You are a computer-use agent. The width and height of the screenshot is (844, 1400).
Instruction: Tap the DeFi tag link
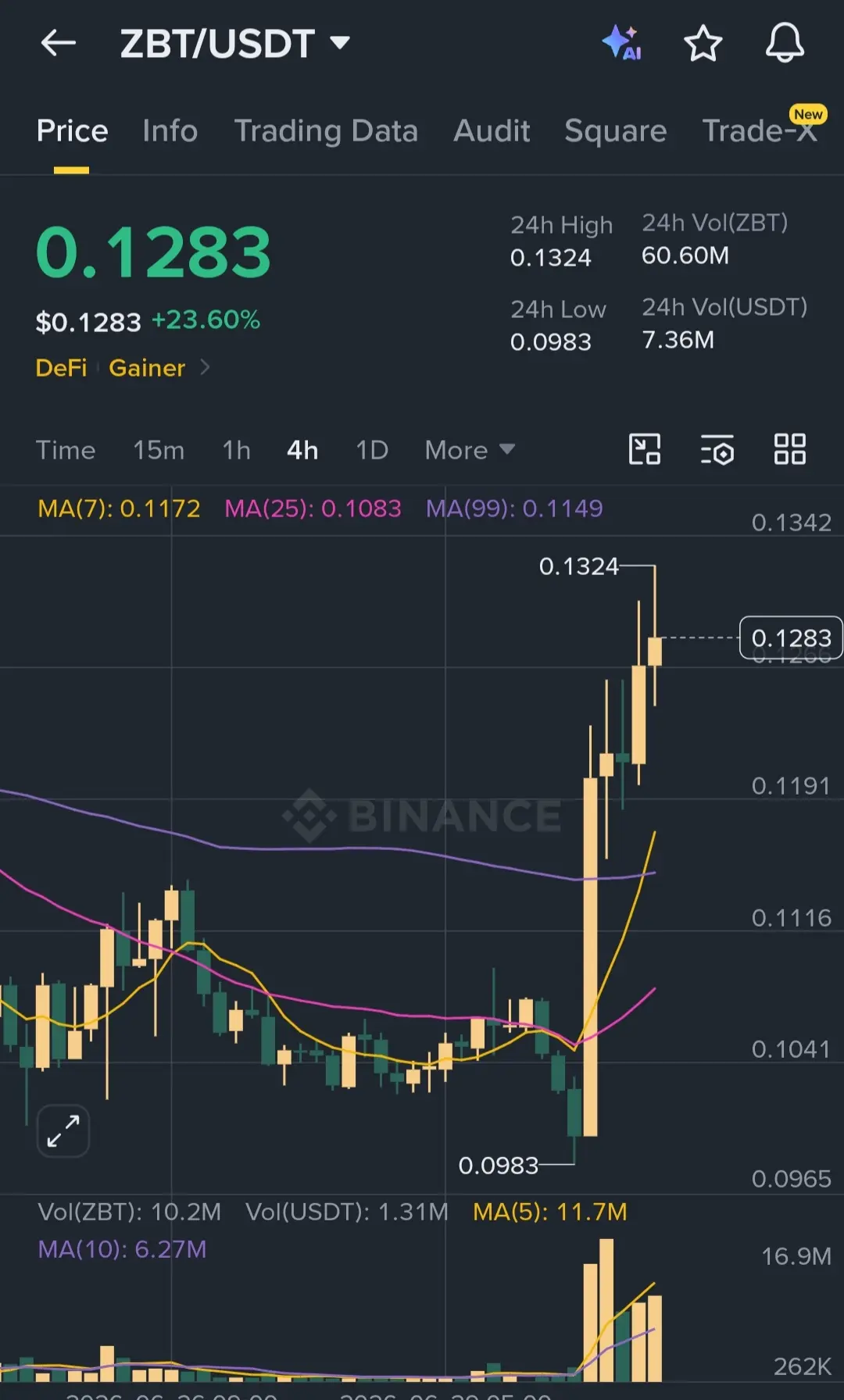tap(61, 368)
